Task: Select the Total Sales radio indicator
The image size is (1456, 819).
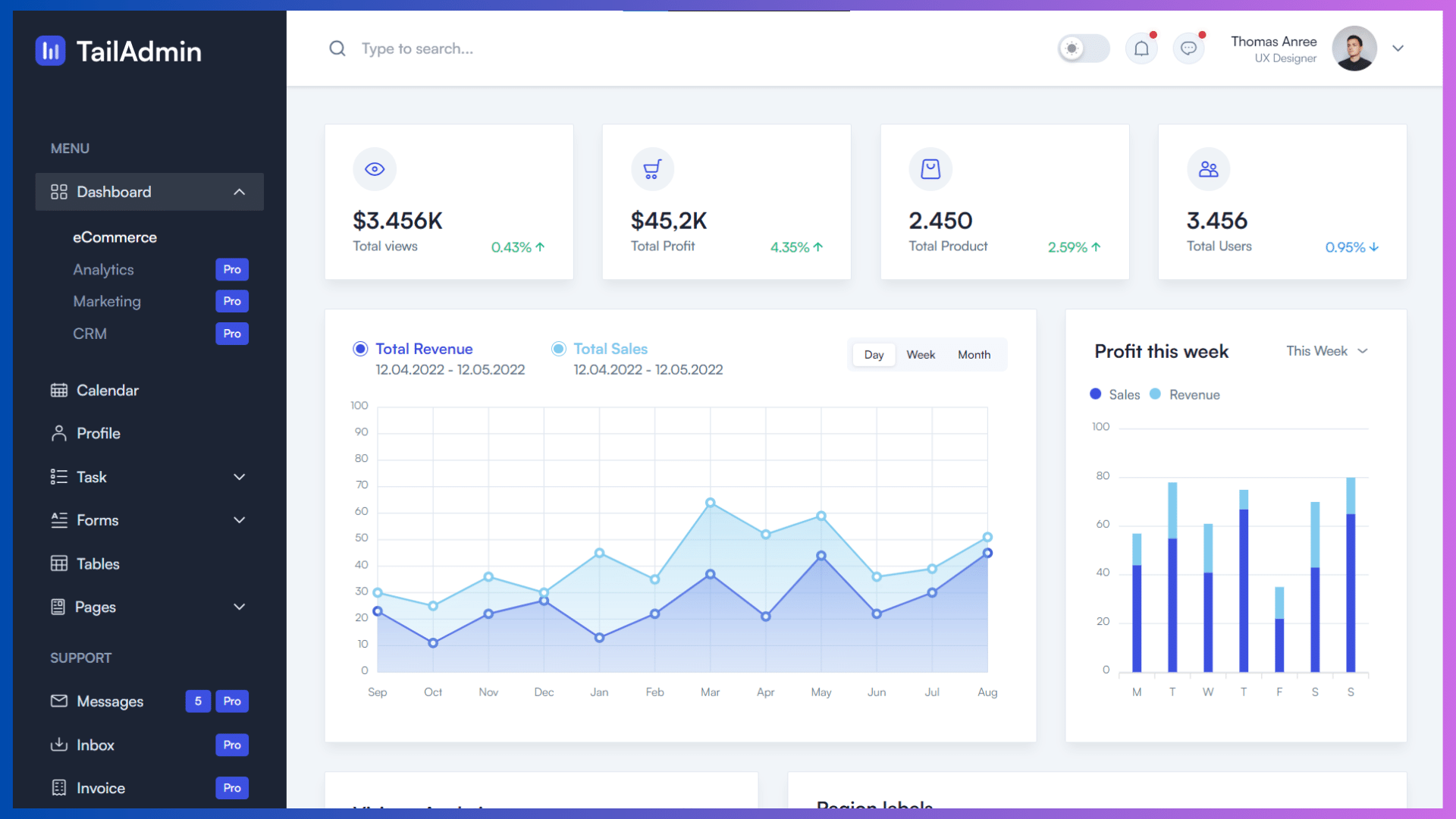Action: pos(558,349)
